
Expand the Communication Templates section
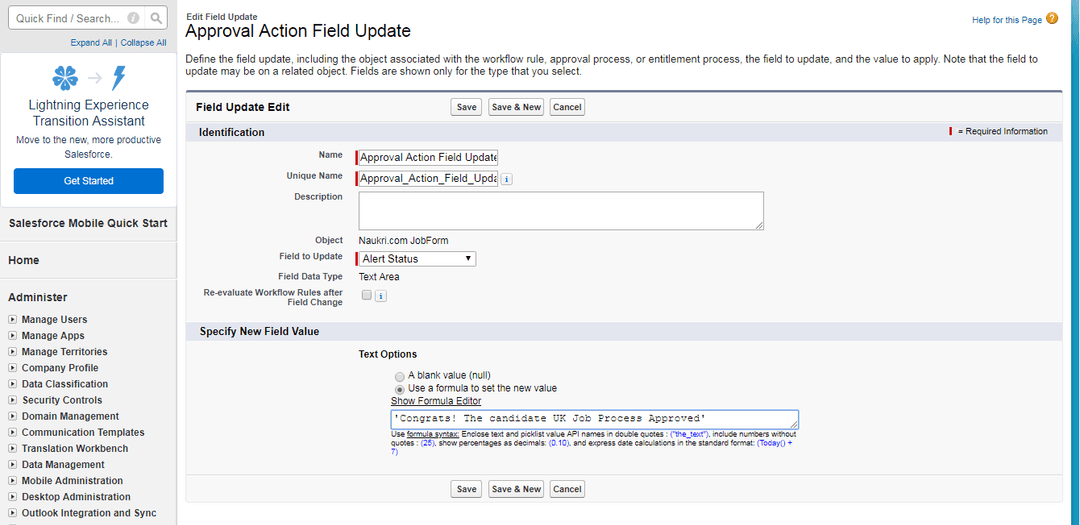point(12,433)
